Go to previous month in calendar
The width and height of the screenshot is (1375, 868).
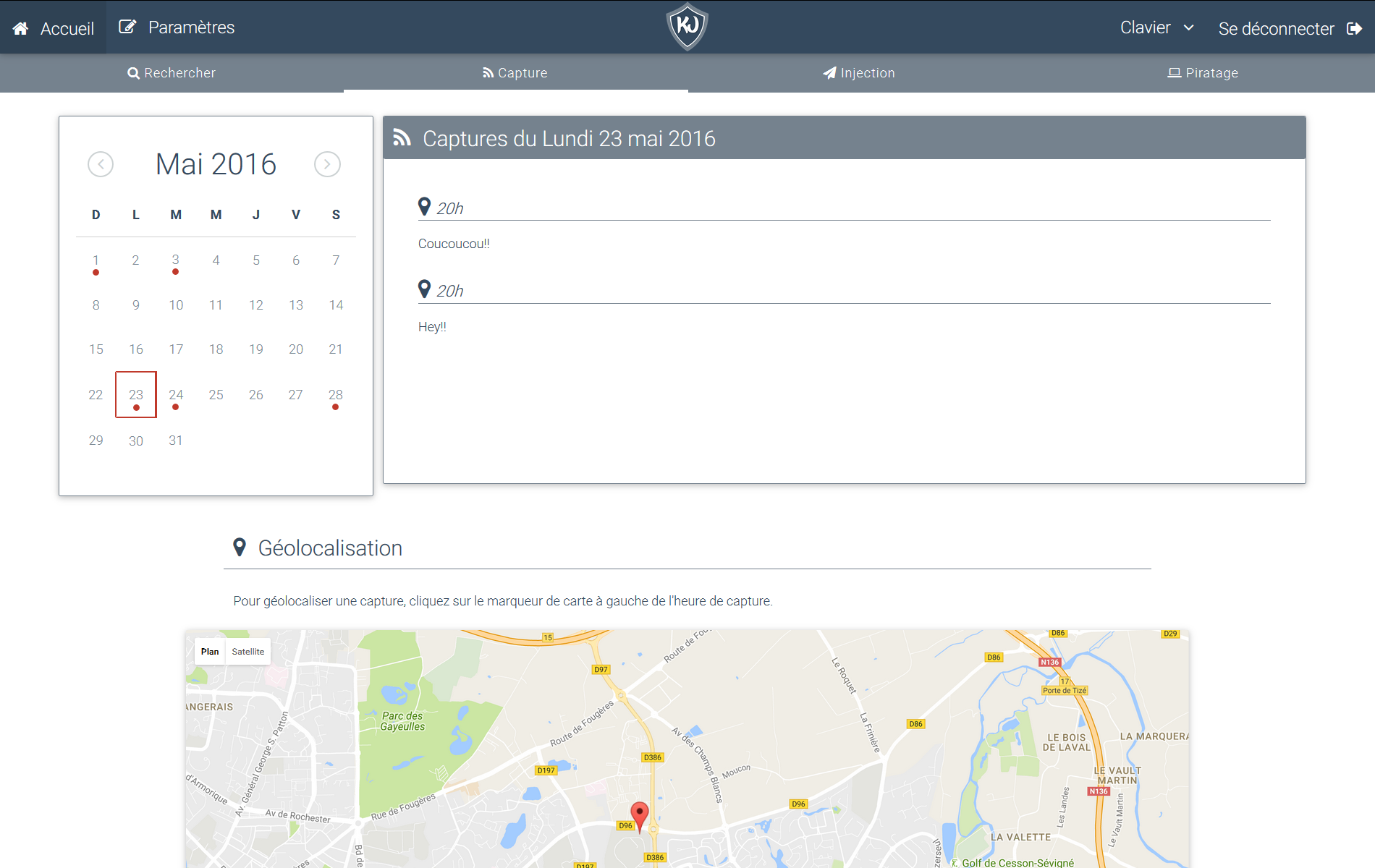click(101, 164)
